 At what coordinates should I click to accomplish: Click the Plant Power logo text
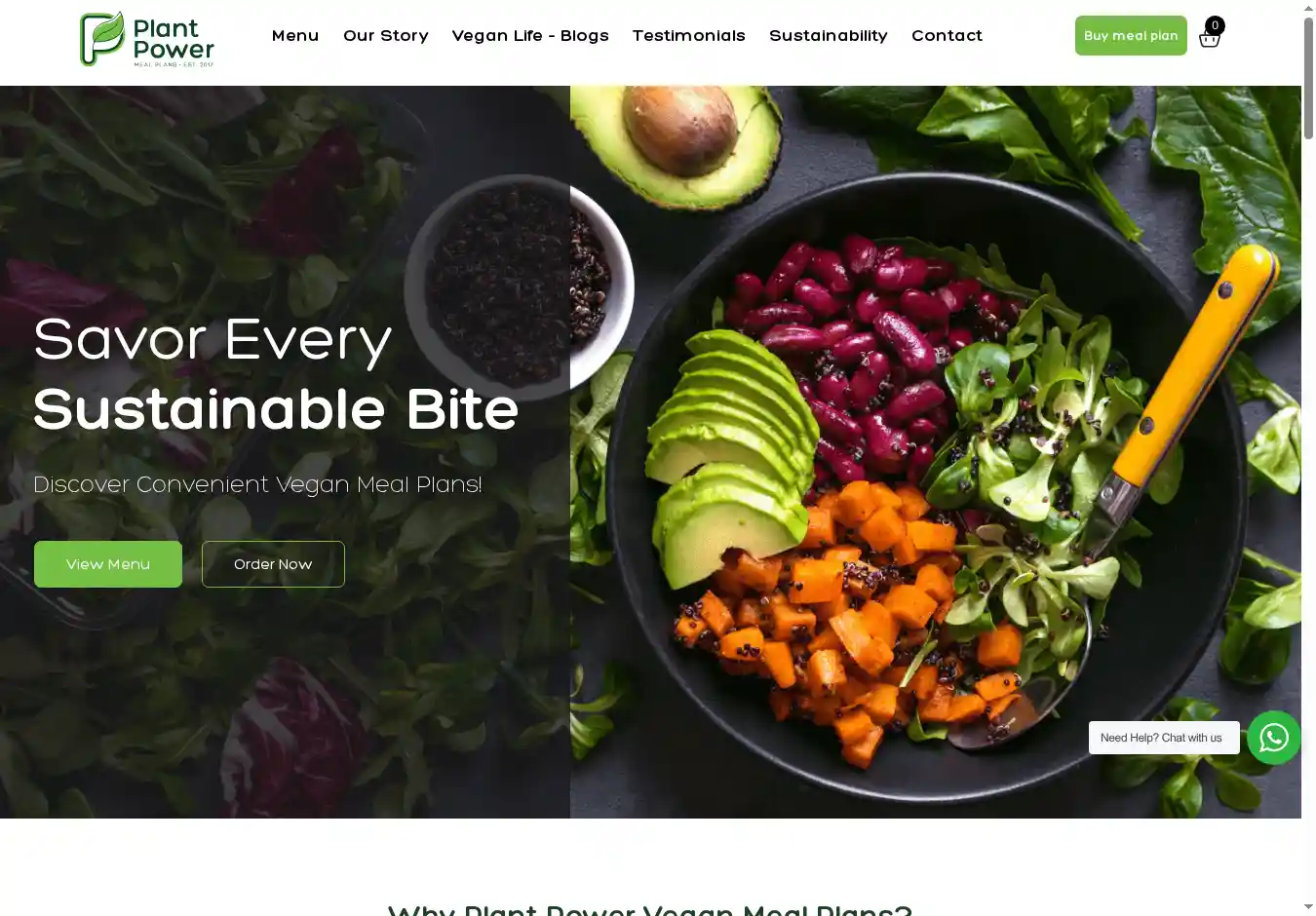[174, 40]
